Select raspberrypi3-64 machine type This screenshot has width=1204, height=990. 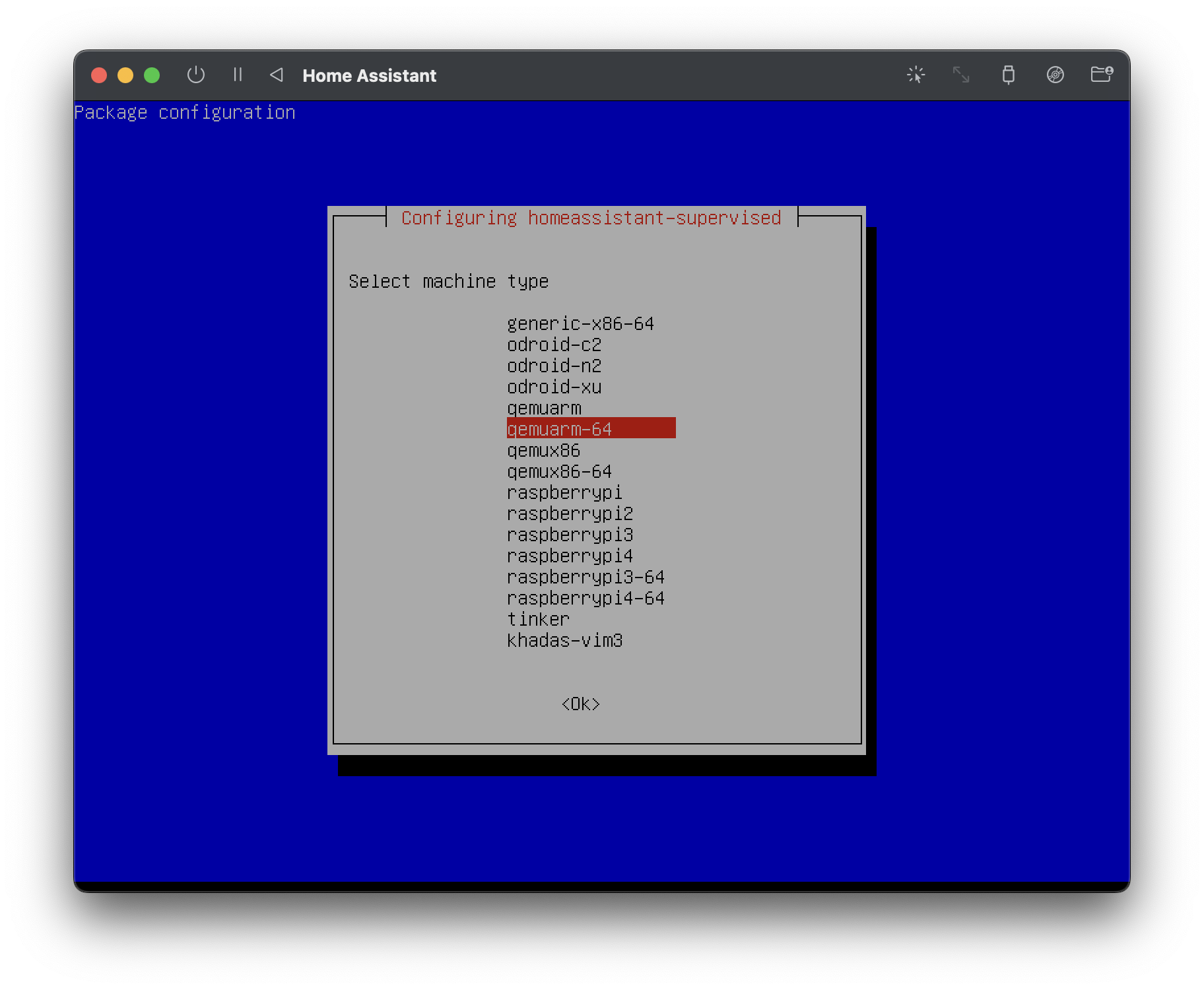[x=585, y=577]
